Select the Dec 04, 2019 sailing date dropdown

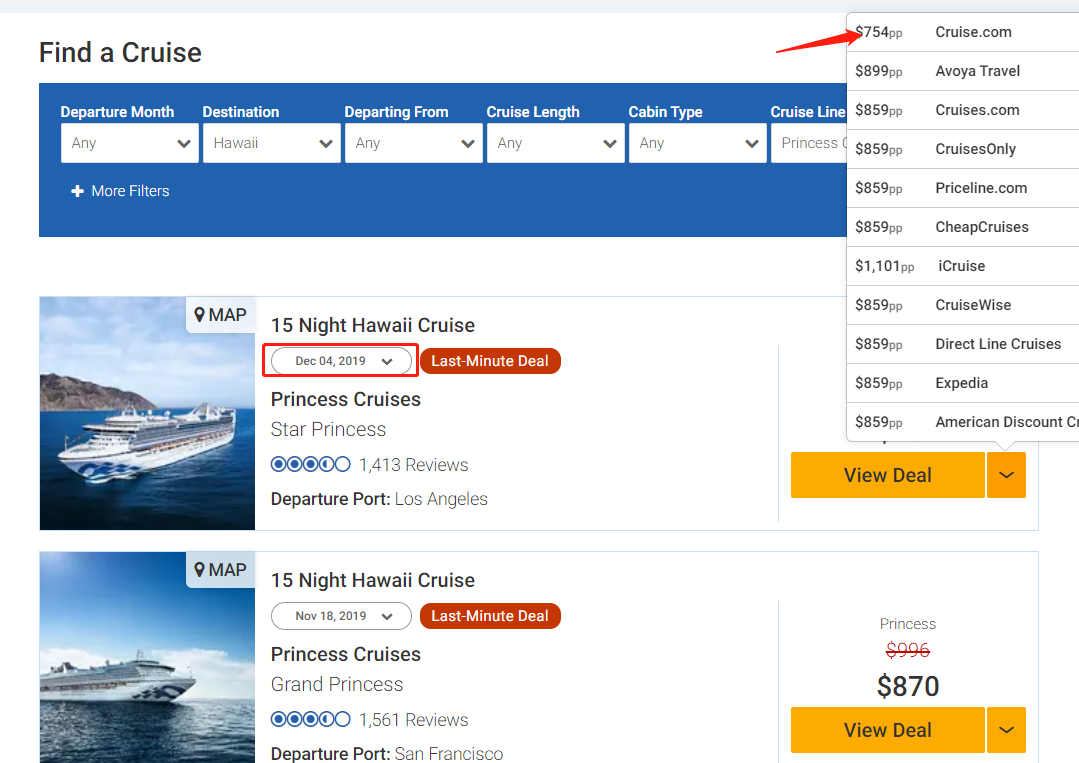pos(342,361)
